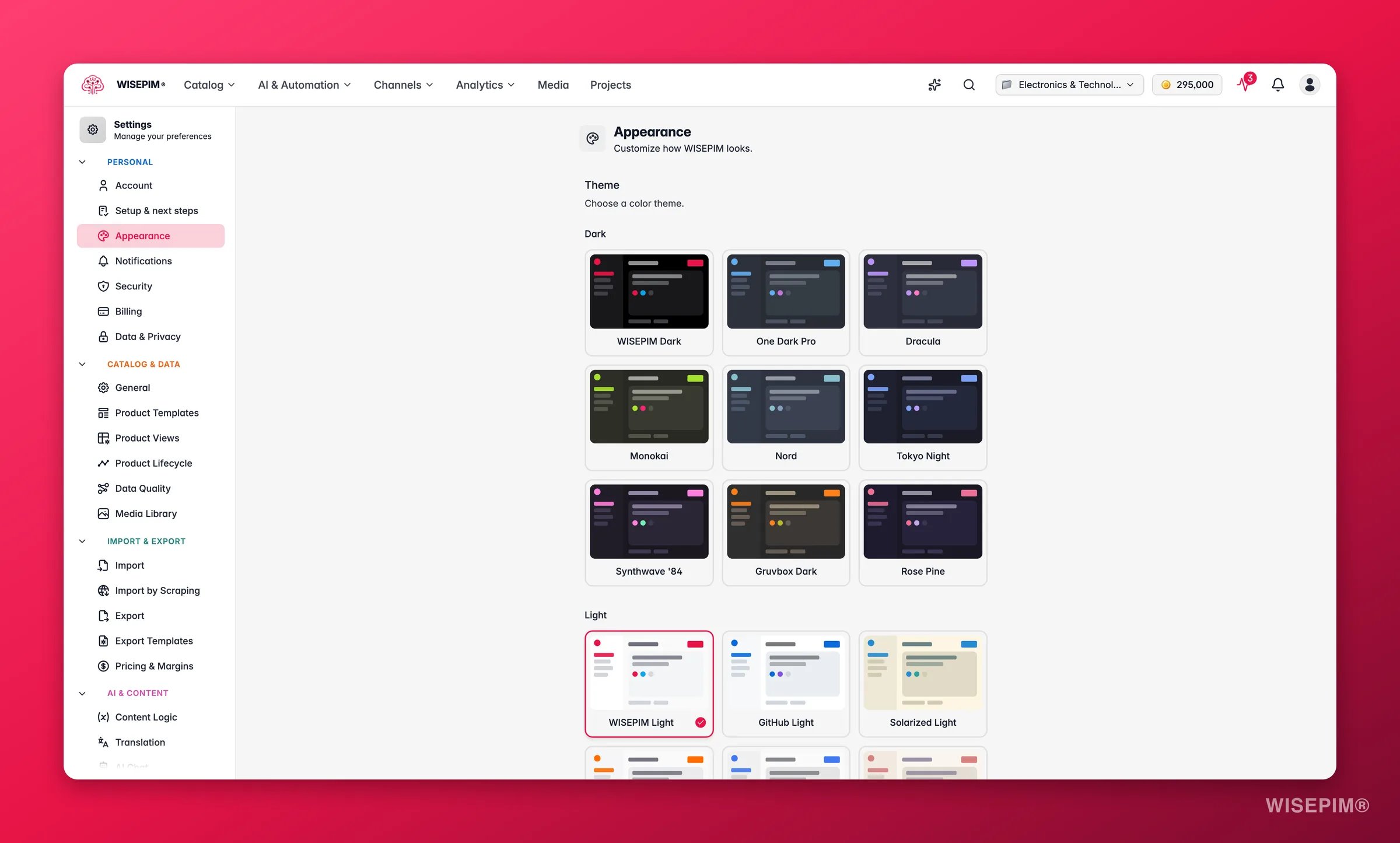
Task: Click the Data Quality icon
Action: 103,488
